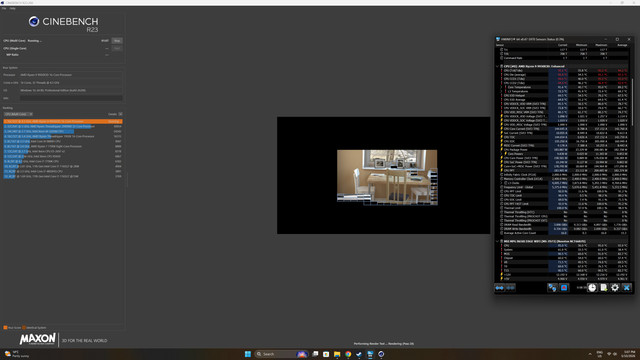The width and height of the screenshot is (640, 360).
Task: Open the CPU Multi Core ranking dropdown
Action: tap(18, 114)
